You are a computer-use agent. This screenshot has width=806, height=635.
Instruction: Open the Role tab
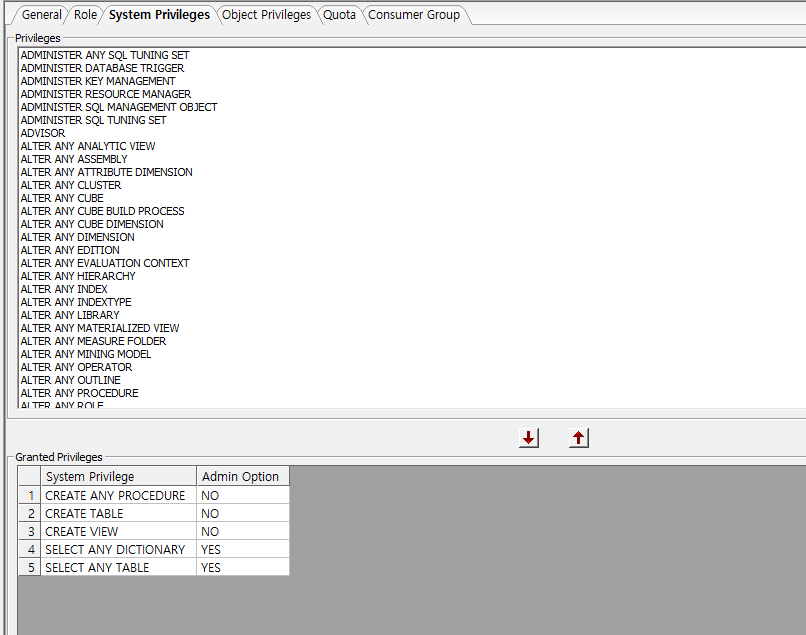(86, 15)
